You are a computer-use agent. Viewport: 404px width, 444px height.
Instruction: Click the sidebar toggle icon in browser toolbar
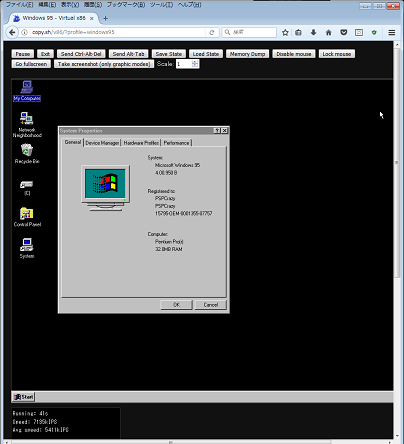coord(359,32)
